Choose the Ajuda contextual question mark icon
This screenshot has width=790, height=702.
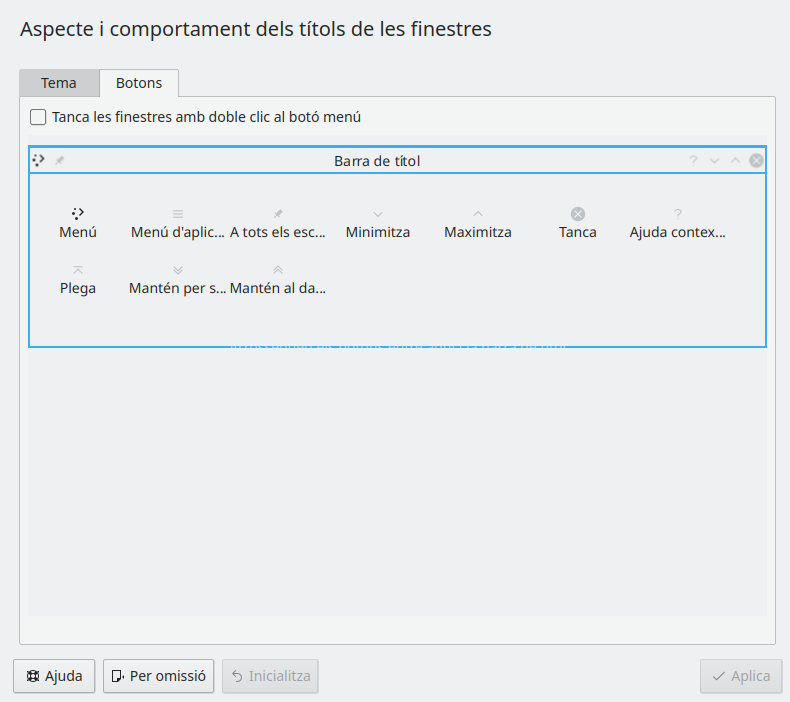678,213
